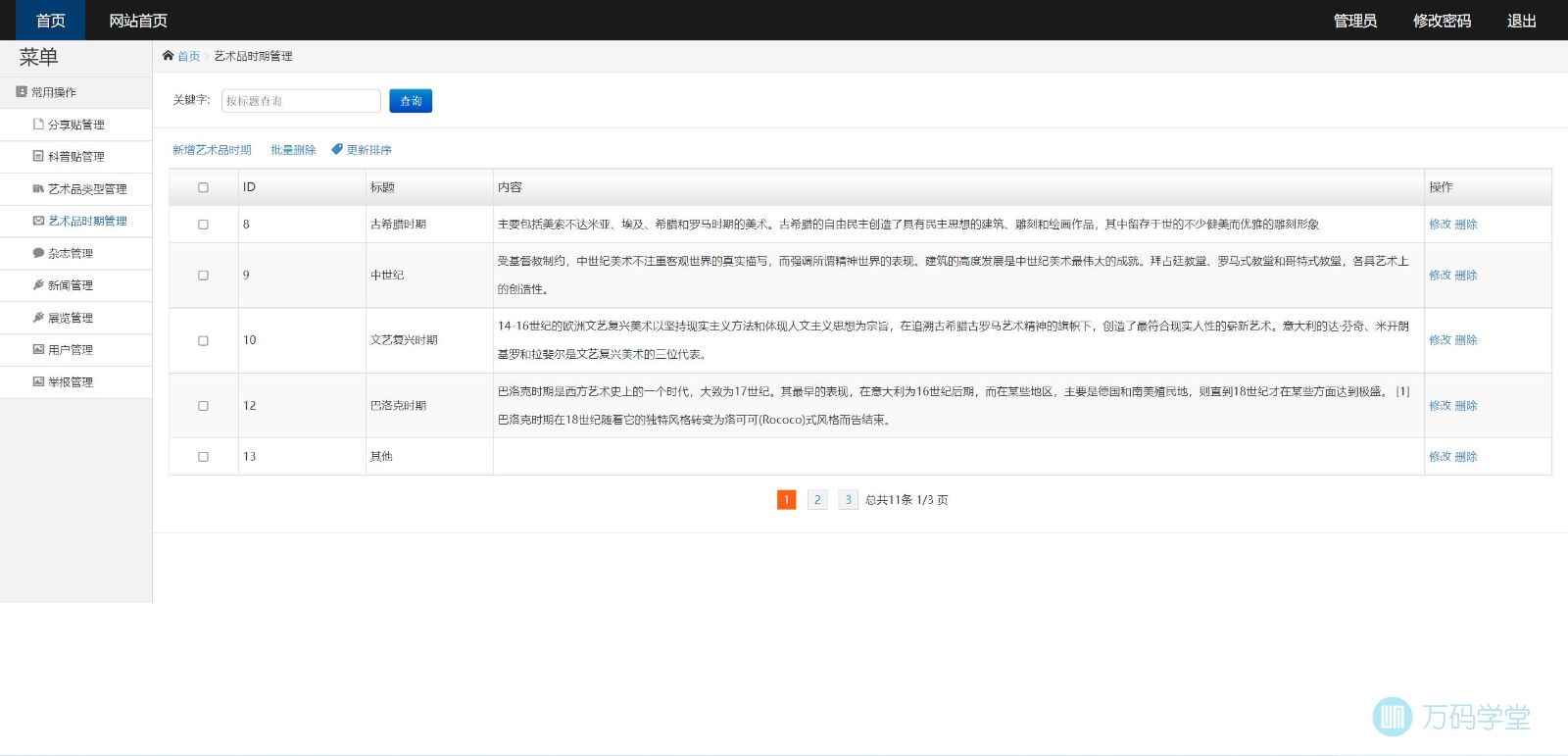Click the blue 查询 search button

[x=411, y=101]
